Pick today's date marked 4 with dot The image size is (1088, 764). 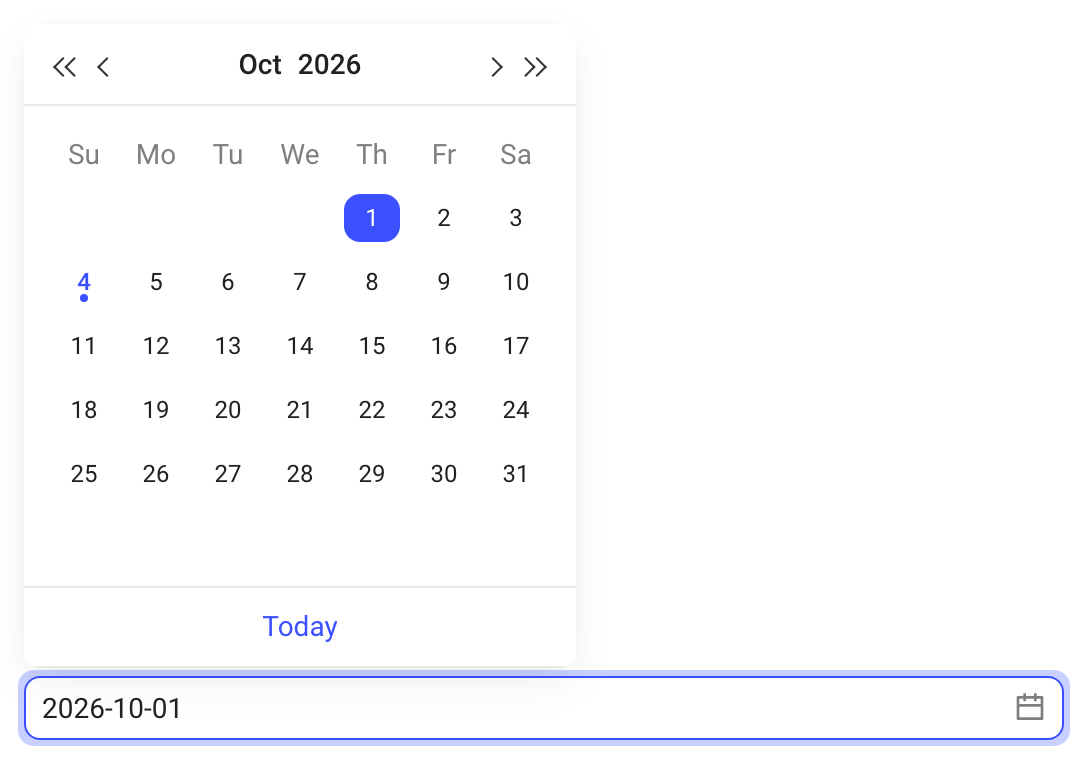coord(84,282)
